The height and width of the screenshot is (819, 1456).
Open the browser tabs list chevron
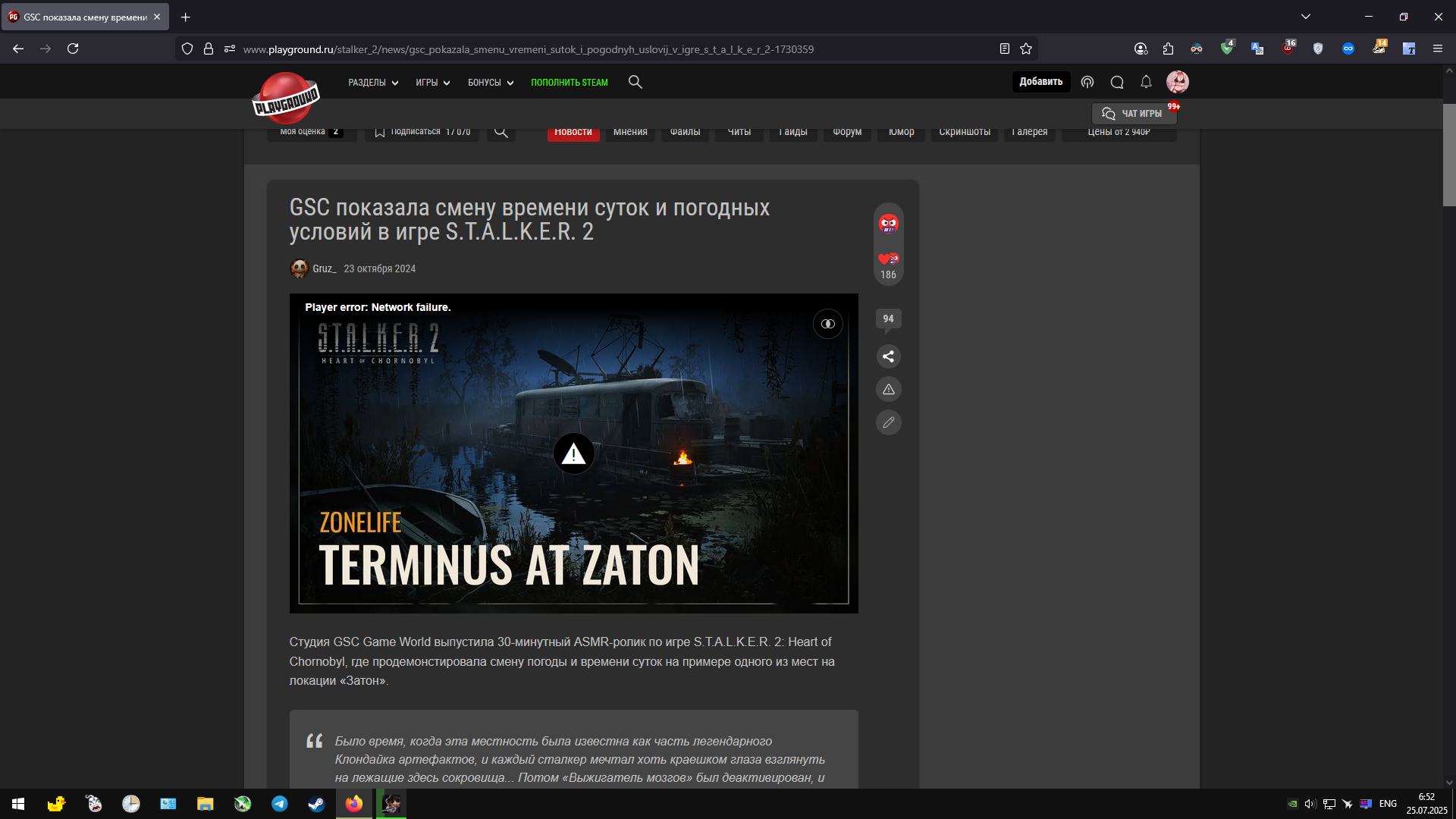(1306, 16)
